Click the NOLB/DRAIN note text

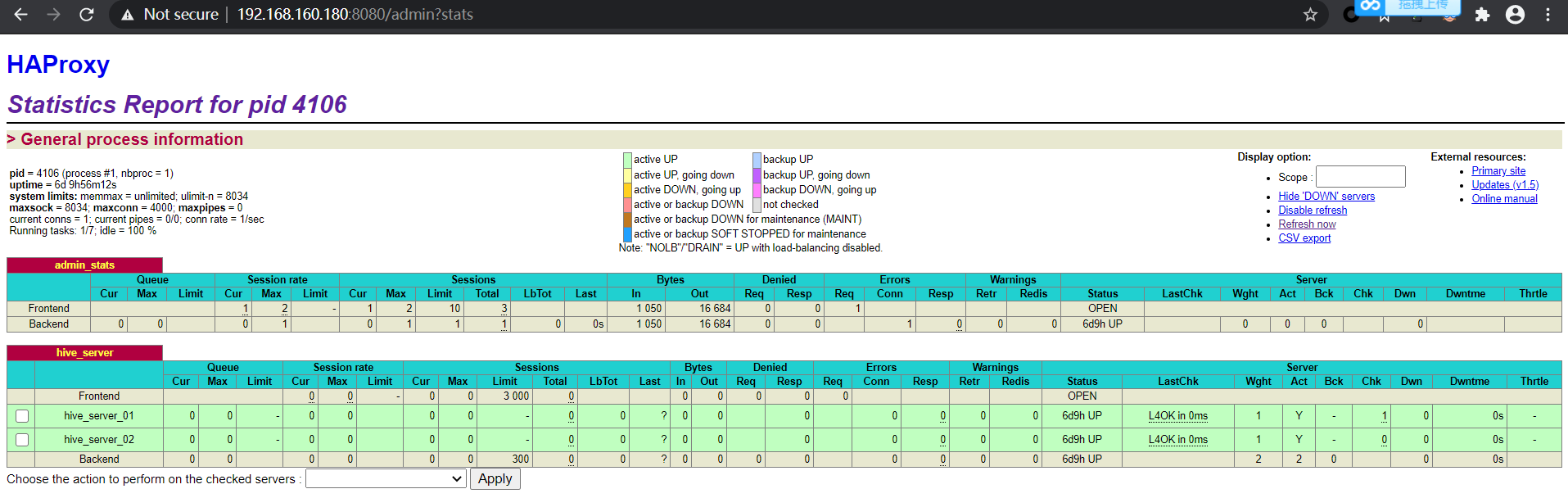tap(750, 248)
